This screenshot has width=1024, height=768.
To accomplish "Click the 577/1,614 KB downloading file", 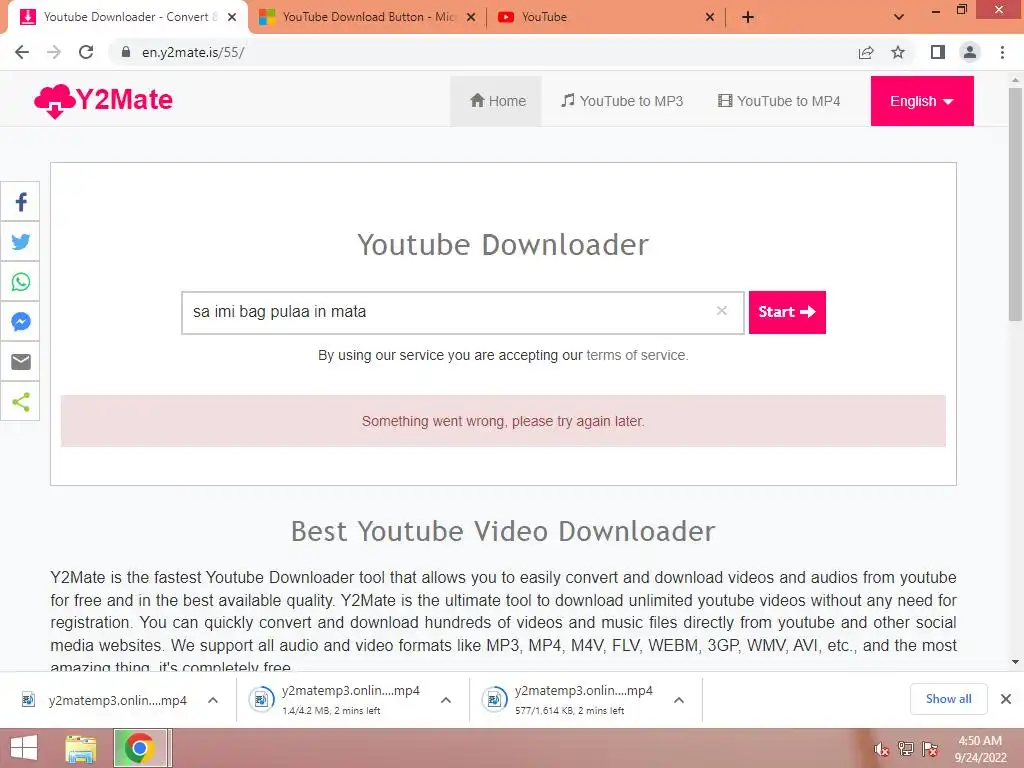I will [568, 699].
